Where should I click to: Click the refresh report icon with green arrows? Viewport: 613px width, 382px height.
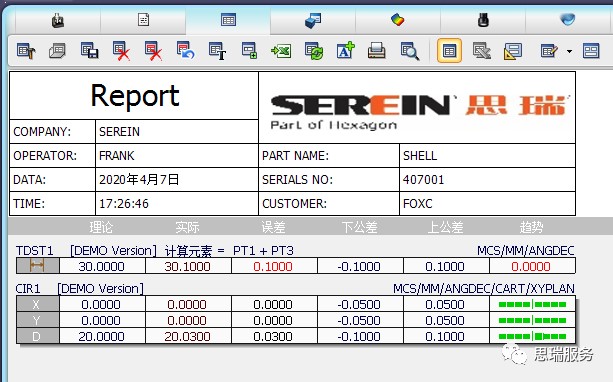coord(314,51)
